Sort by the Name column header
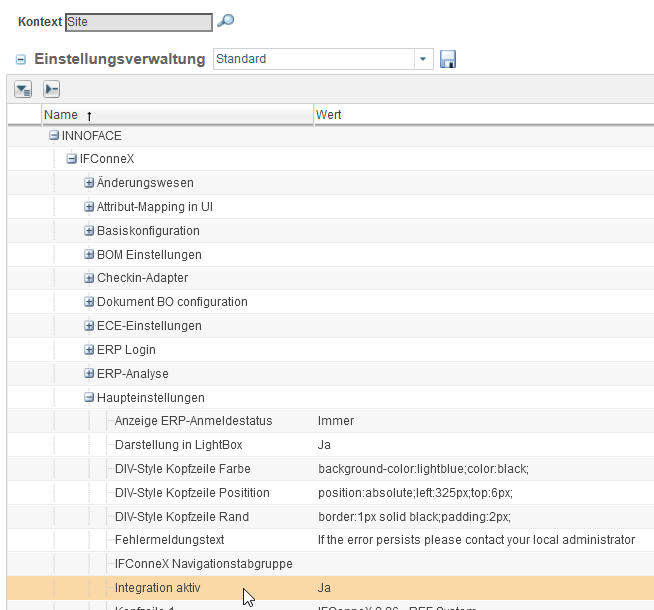 [62, 115]
